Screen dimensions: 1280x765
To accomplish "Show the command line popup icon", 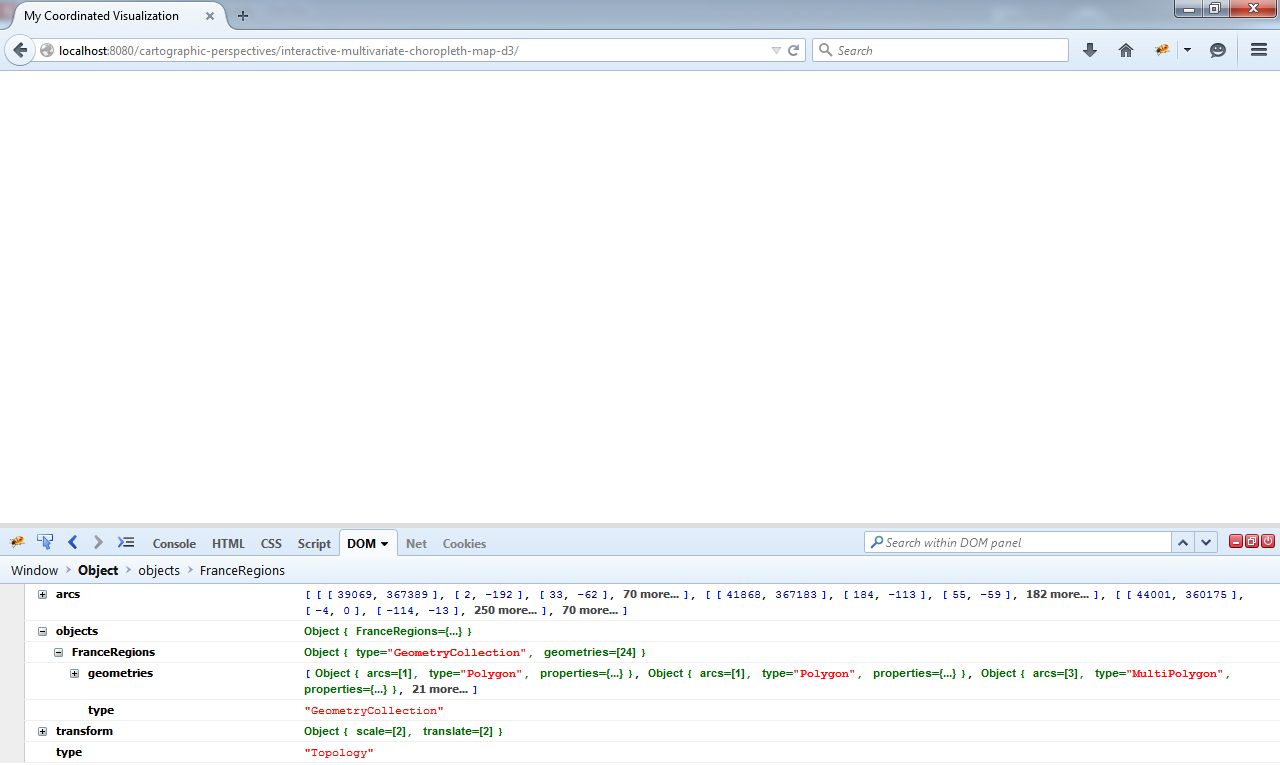I will point(126,542).
